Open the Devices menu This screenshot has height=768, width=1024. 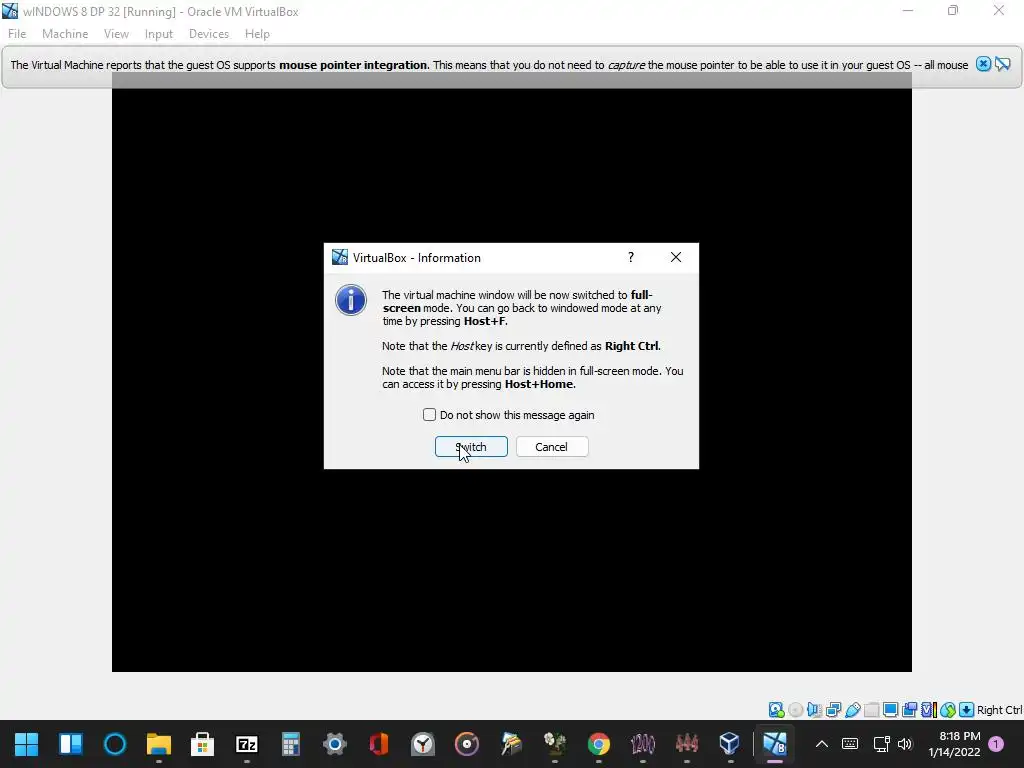point(209,34)
